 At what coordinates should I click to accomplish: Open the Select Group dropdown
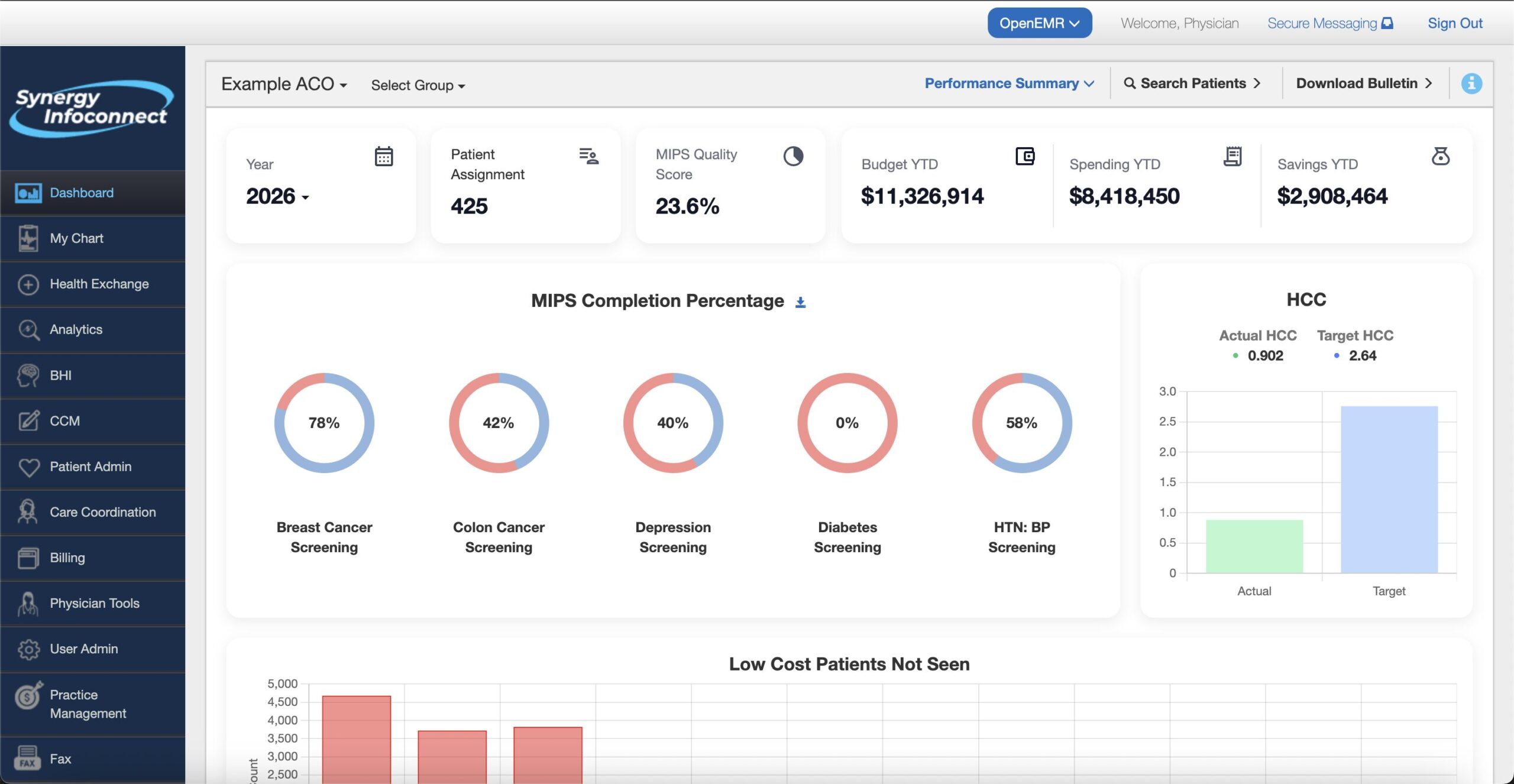tap(418, 85)
